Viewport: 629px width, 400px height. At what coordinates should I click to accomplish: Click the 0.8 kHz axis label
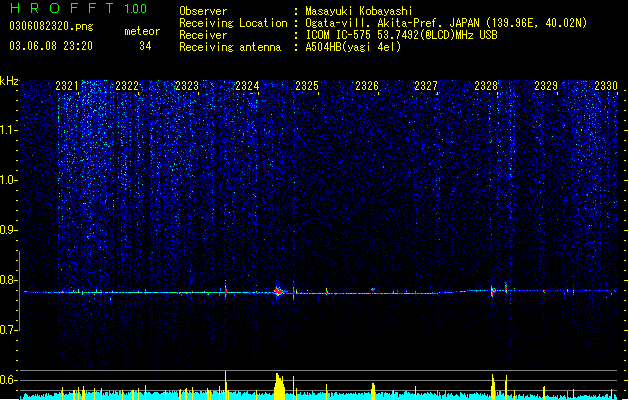coord(8,280)
